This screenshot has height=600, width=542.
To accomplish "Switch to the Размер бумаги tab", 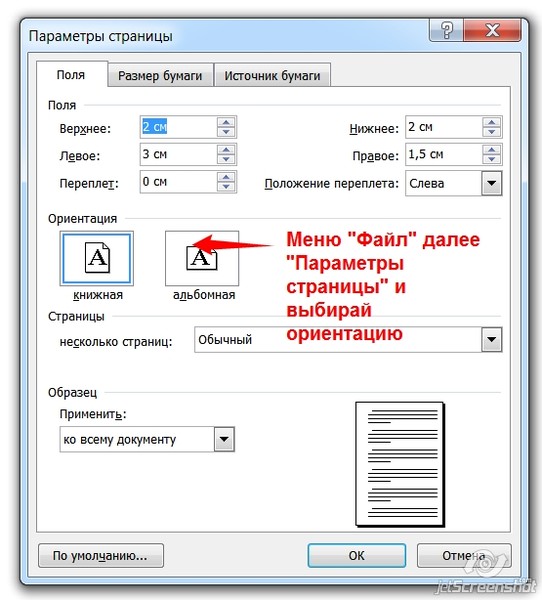I will click(160, 75).
